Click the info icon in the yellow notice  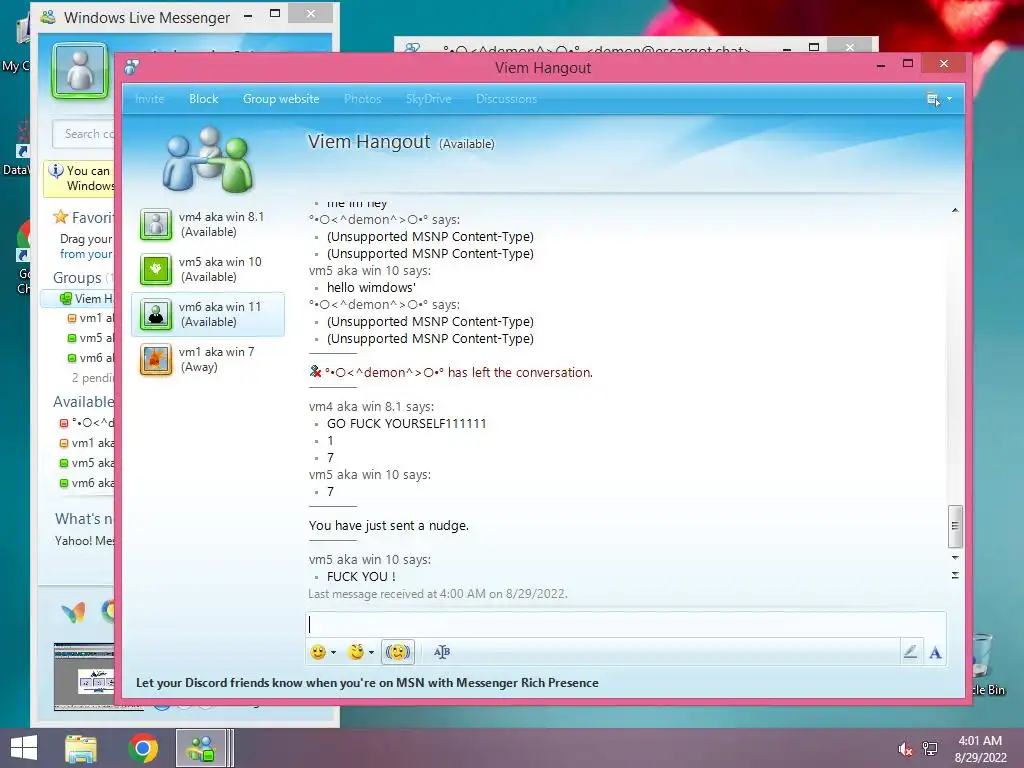click(56, 171)
